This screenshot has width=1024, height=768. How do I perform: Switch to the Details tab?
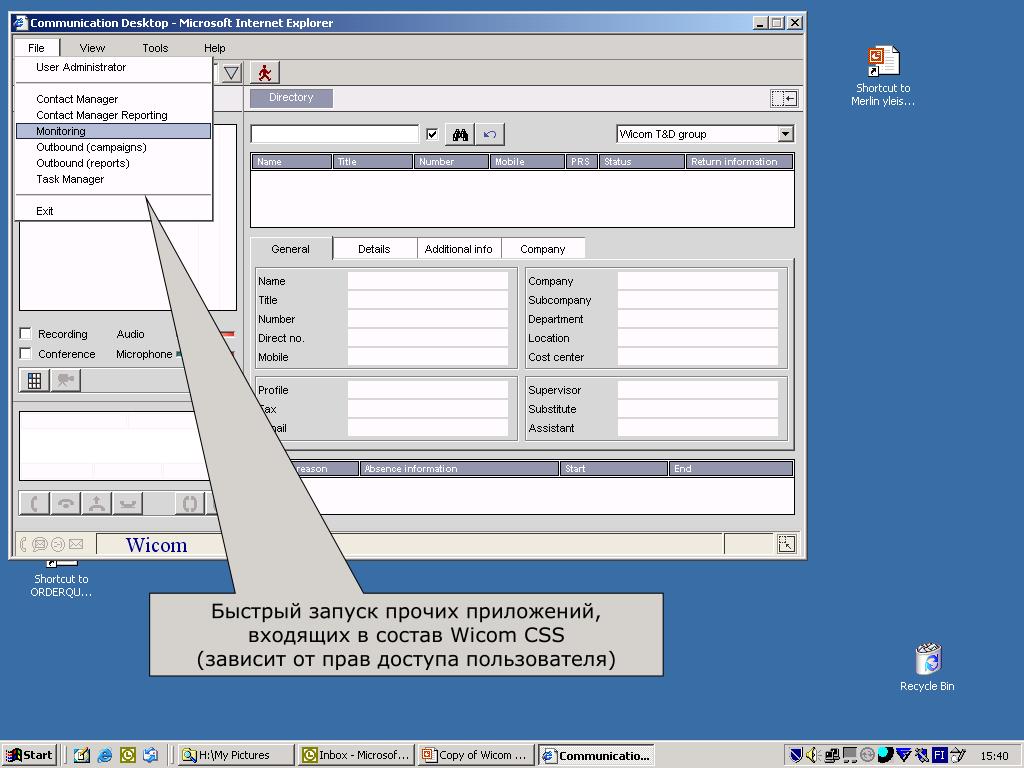pos(374,249)
